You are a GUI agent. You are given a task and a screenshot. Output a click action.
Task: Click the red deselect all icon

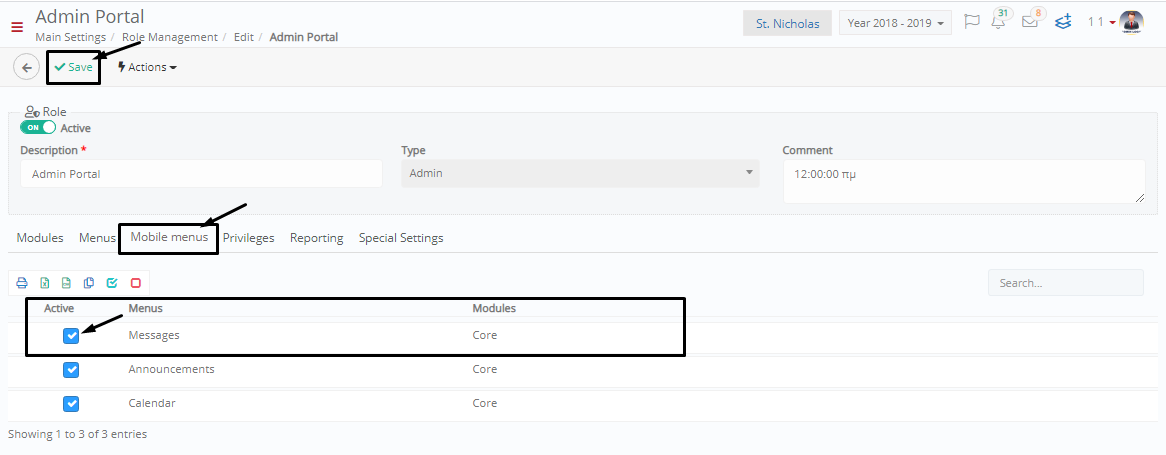point(135,283)
